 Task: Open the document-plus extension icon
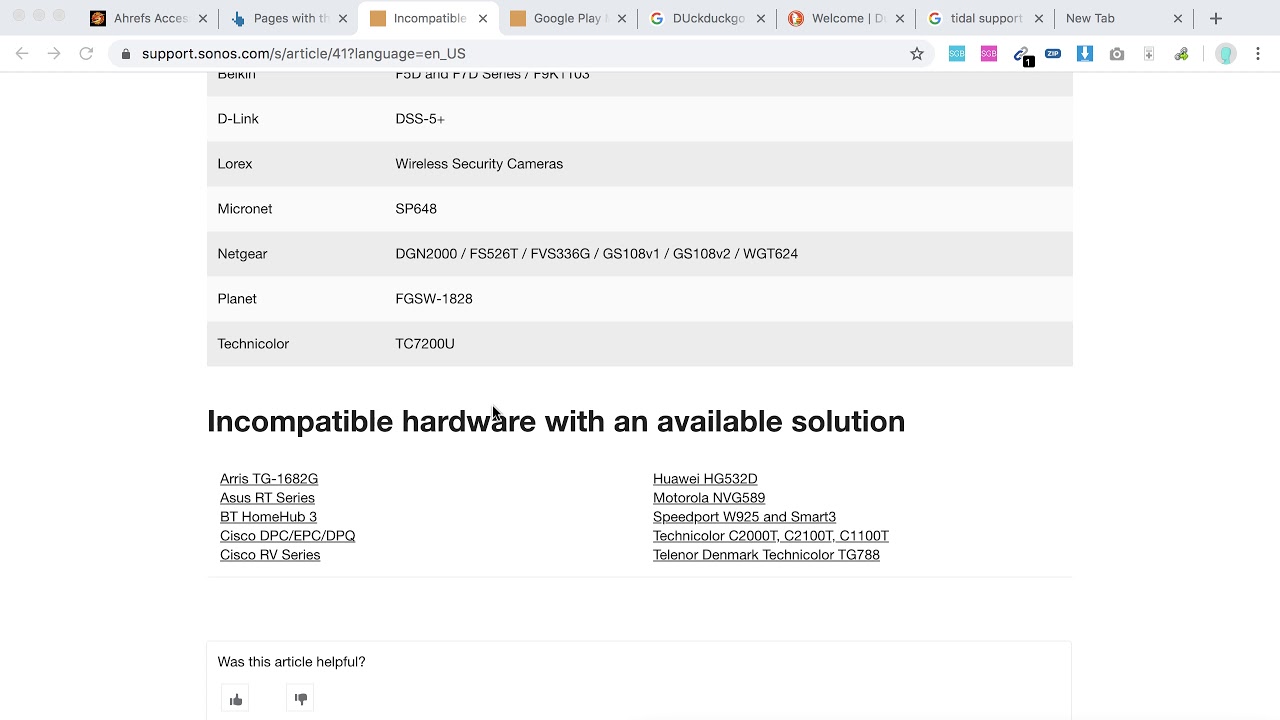click(1149, 54)
